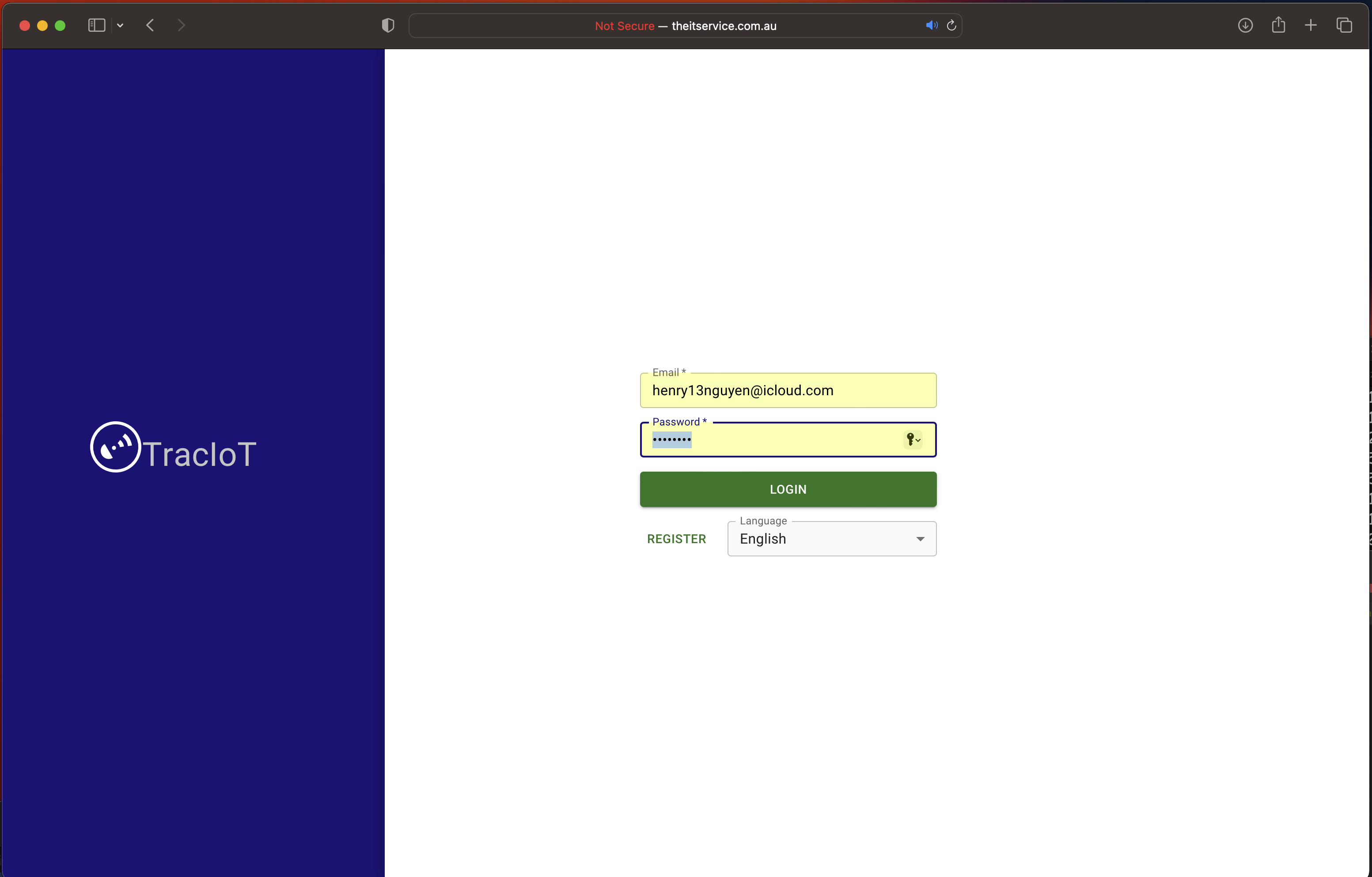Click the Email input field
Viewport: 1372px width, 877px height.
pos(788,390)
